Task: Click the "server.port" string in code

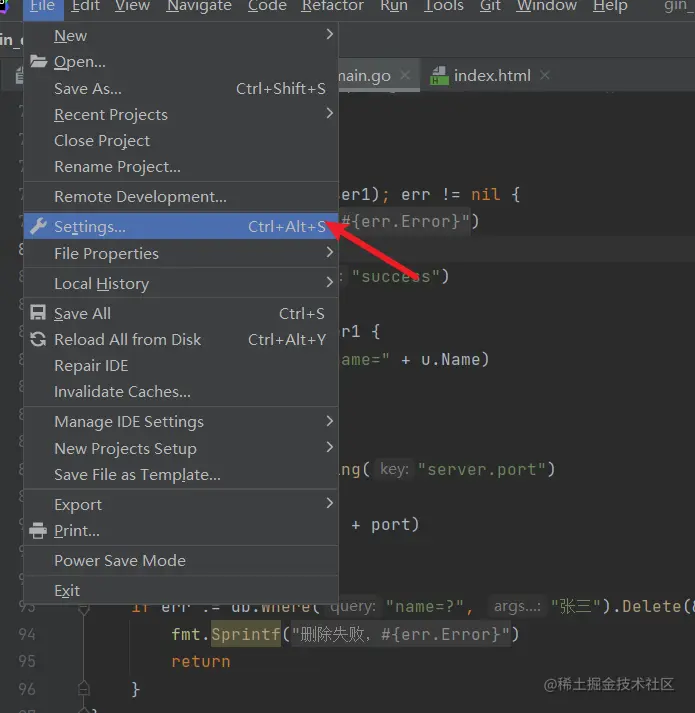Action: (x=481, y=469)
